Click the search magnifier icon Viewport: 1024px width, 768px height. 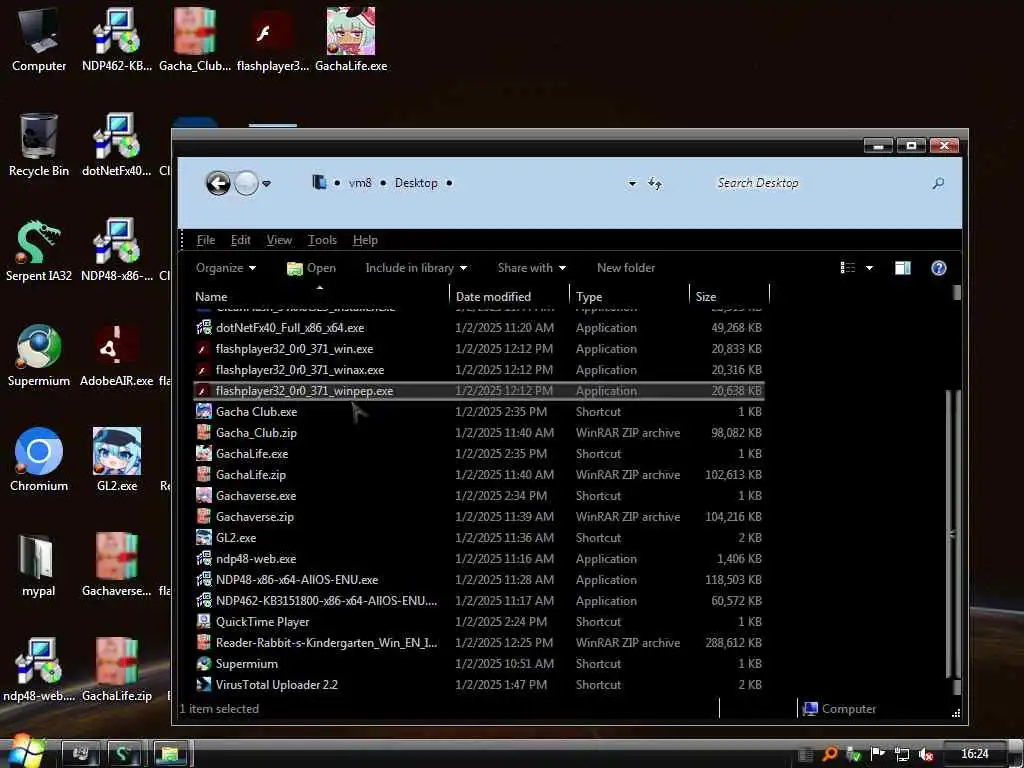tap(938, 184)
